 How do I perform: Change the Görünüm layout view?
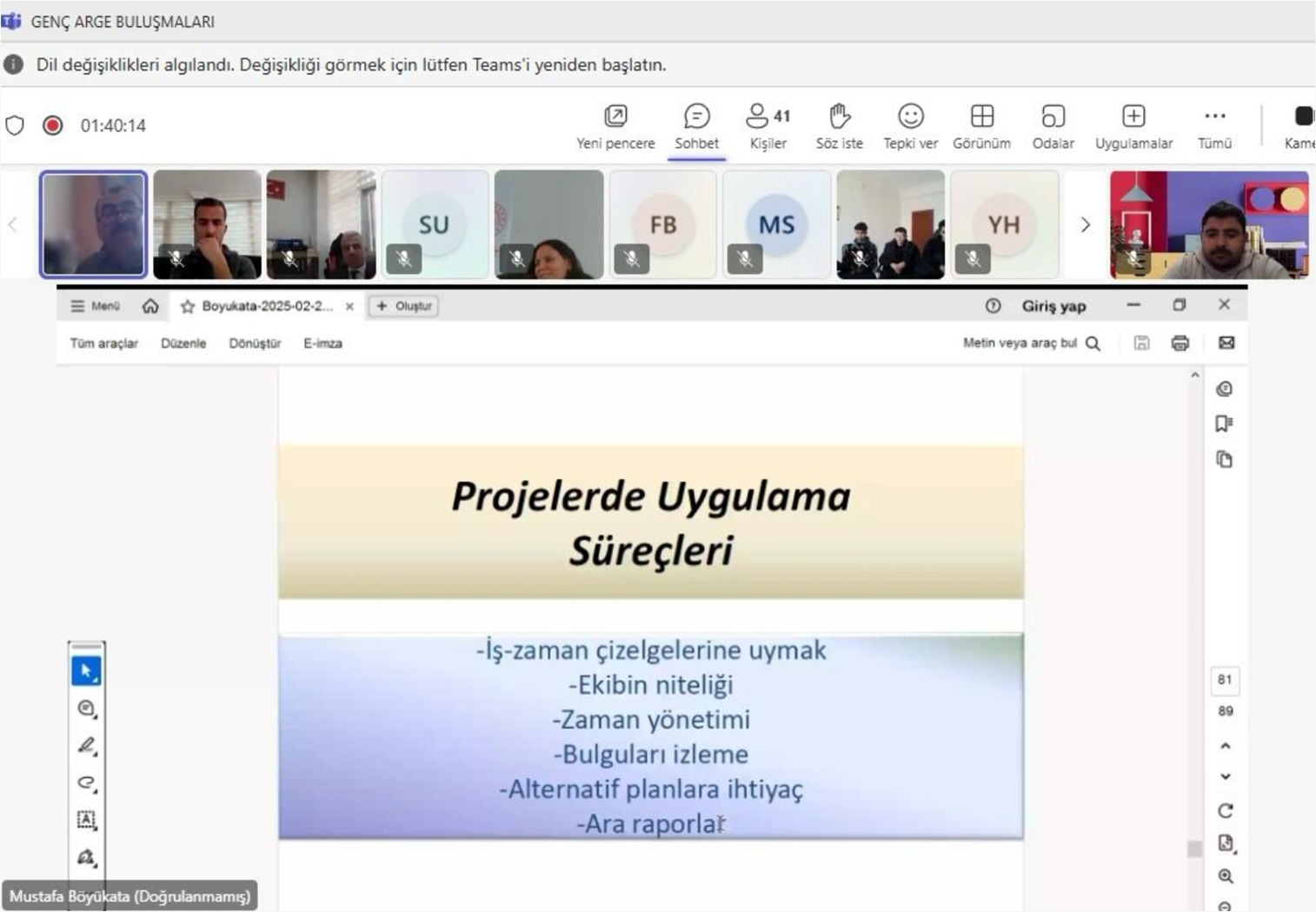click(981, 127)
